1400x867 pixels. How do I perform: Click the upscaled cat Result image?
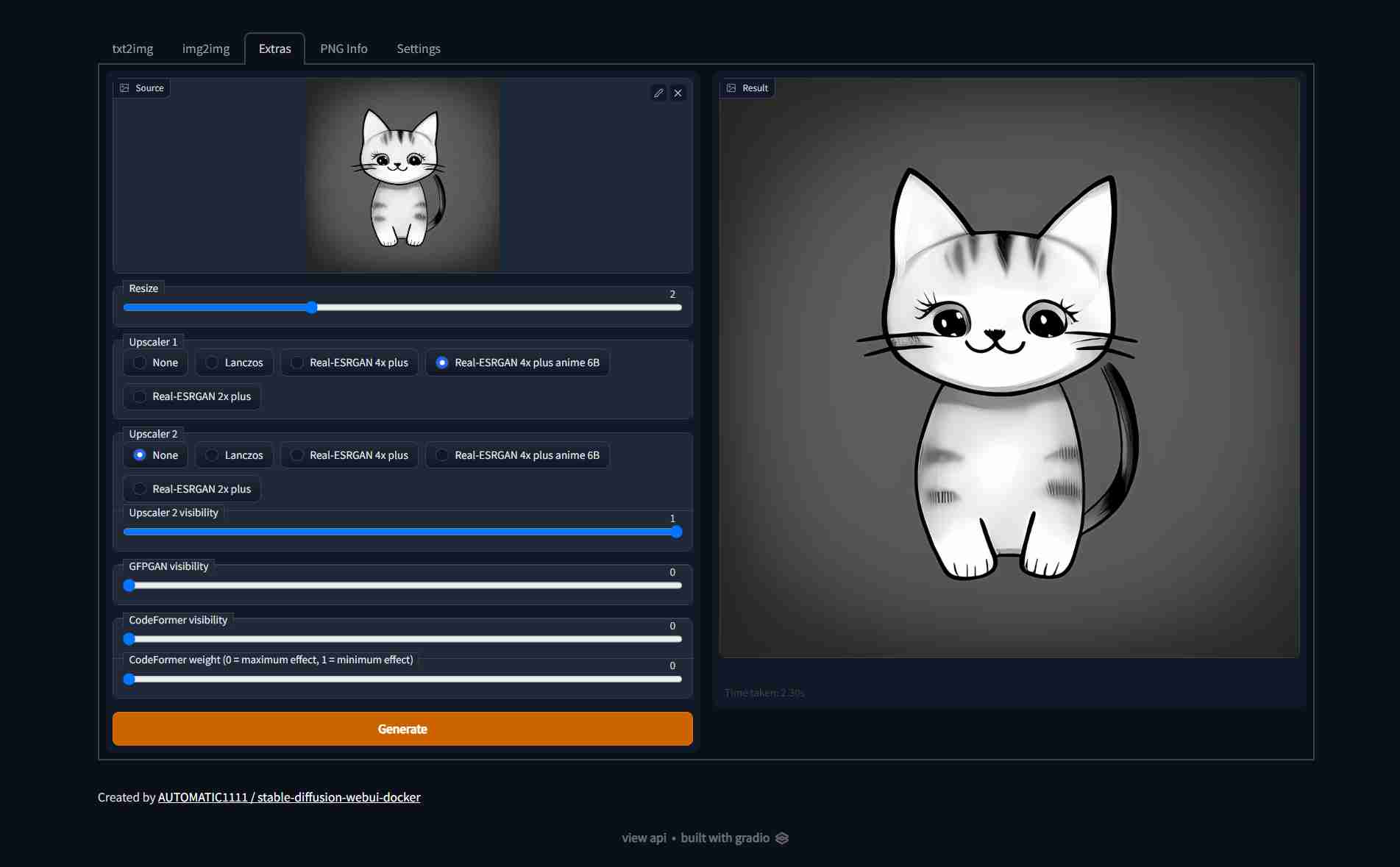1009,368
